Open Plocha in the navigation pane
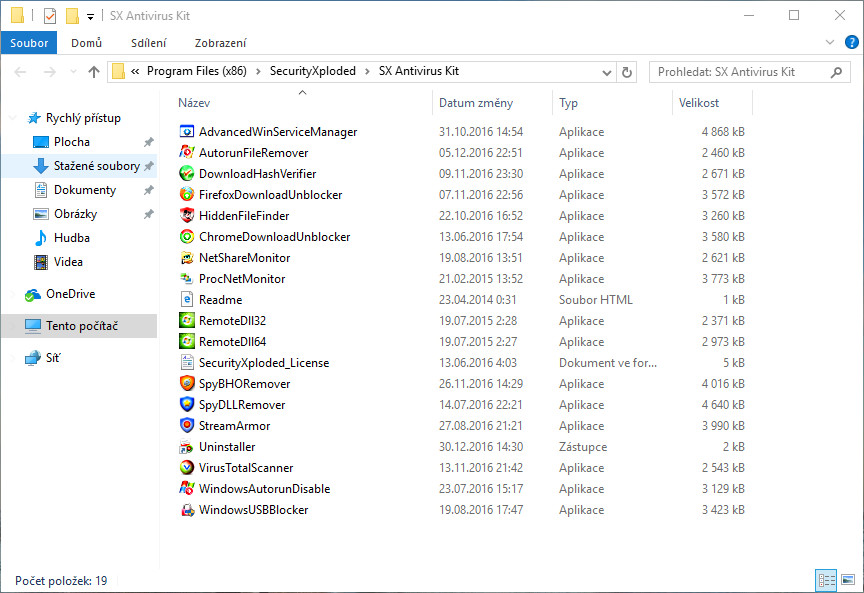This screenshot has width=864, height=593. pyautogui.click(x=72, y=142)
